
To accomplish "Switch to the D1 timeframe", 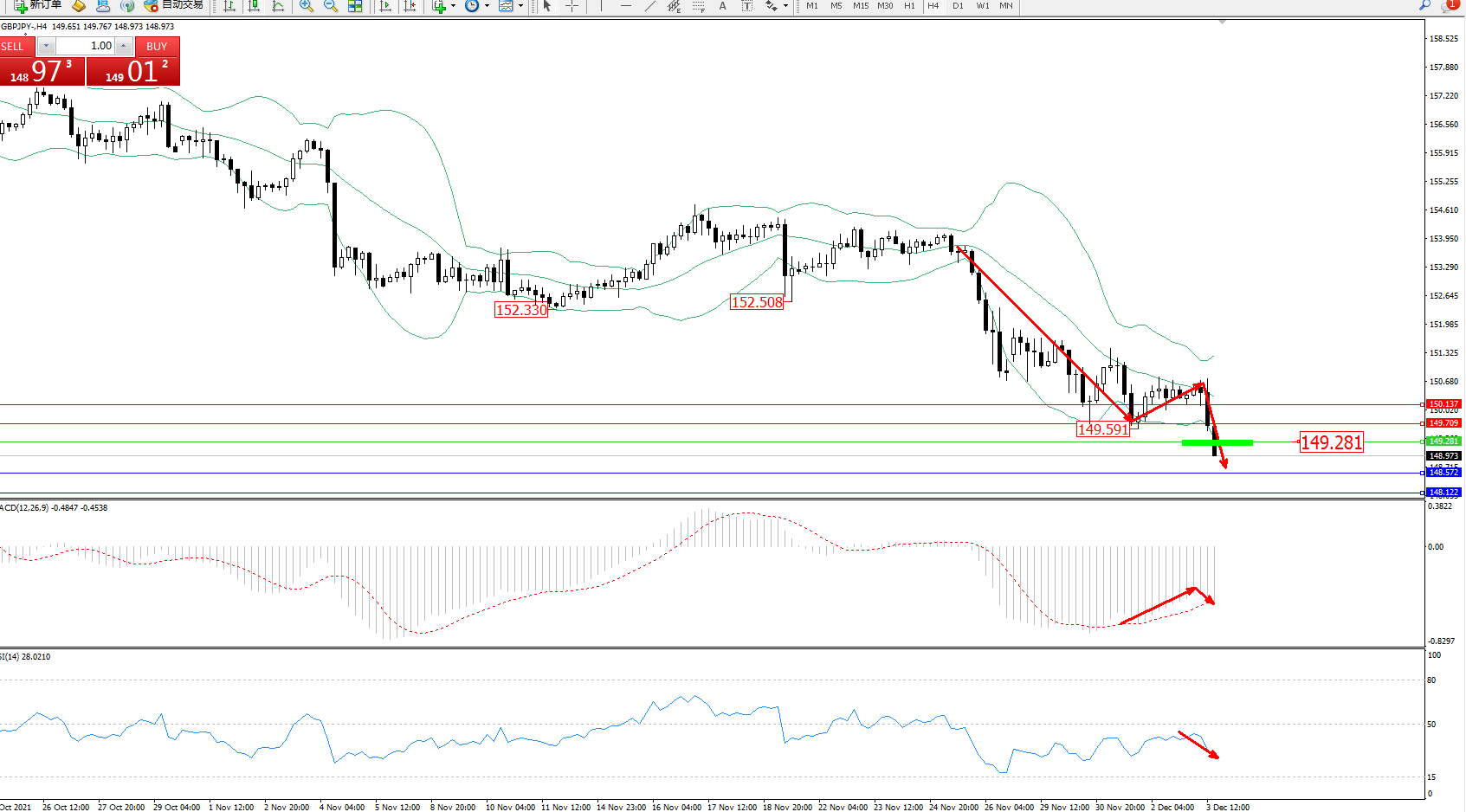I will coord(958,6).
